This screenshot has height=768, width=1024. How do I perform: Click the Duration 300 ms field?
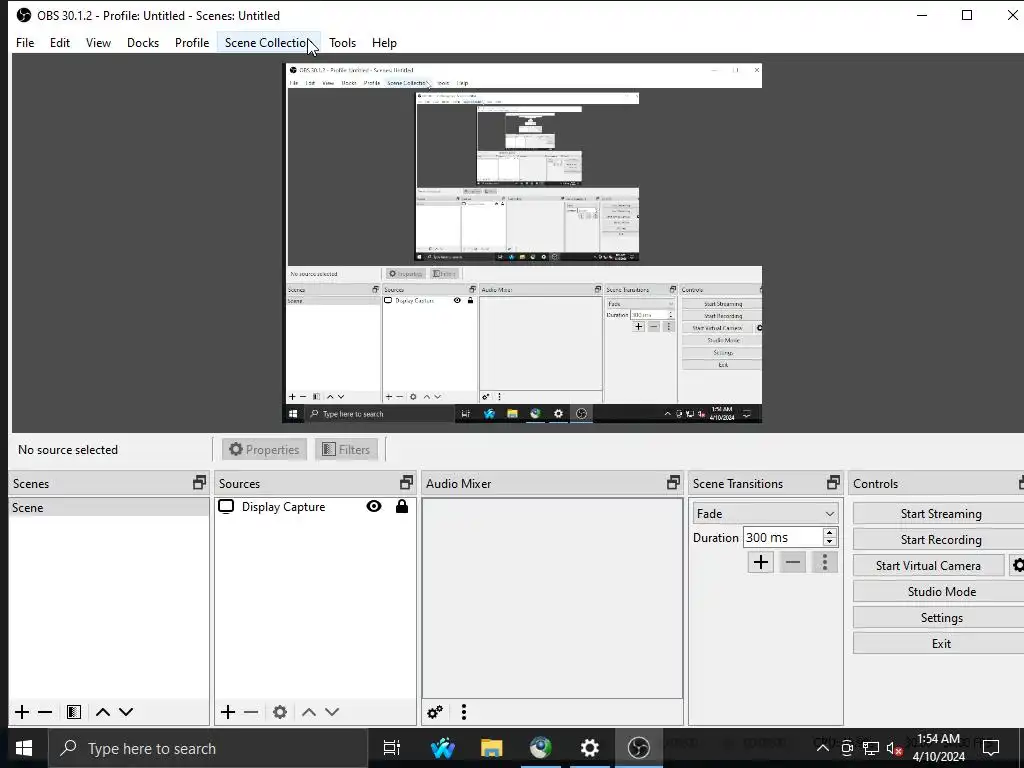point(783,537)
